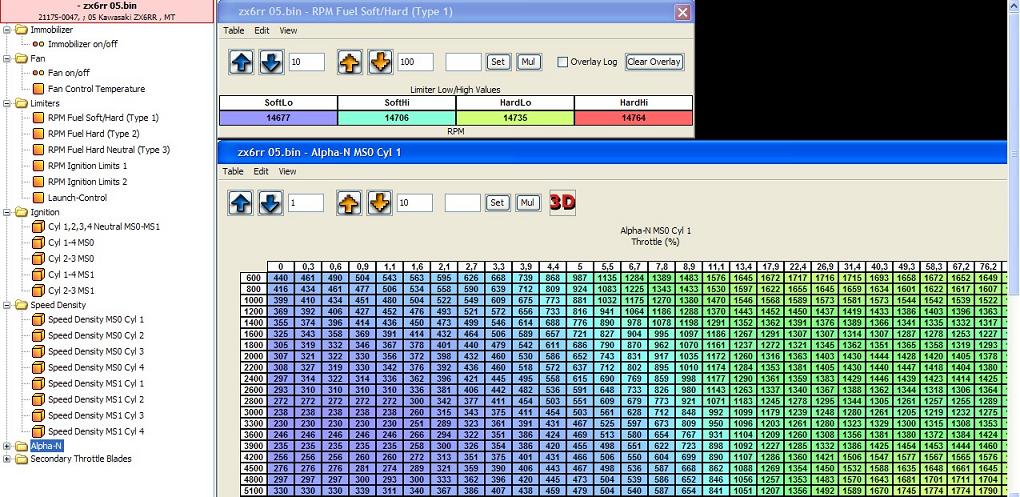Image resolution: width=1020 pixels, height=497 pixels.
Task: Toggle the Immobilizer on/off switch item
Action: pyautogui.click(x=38, y=44)
